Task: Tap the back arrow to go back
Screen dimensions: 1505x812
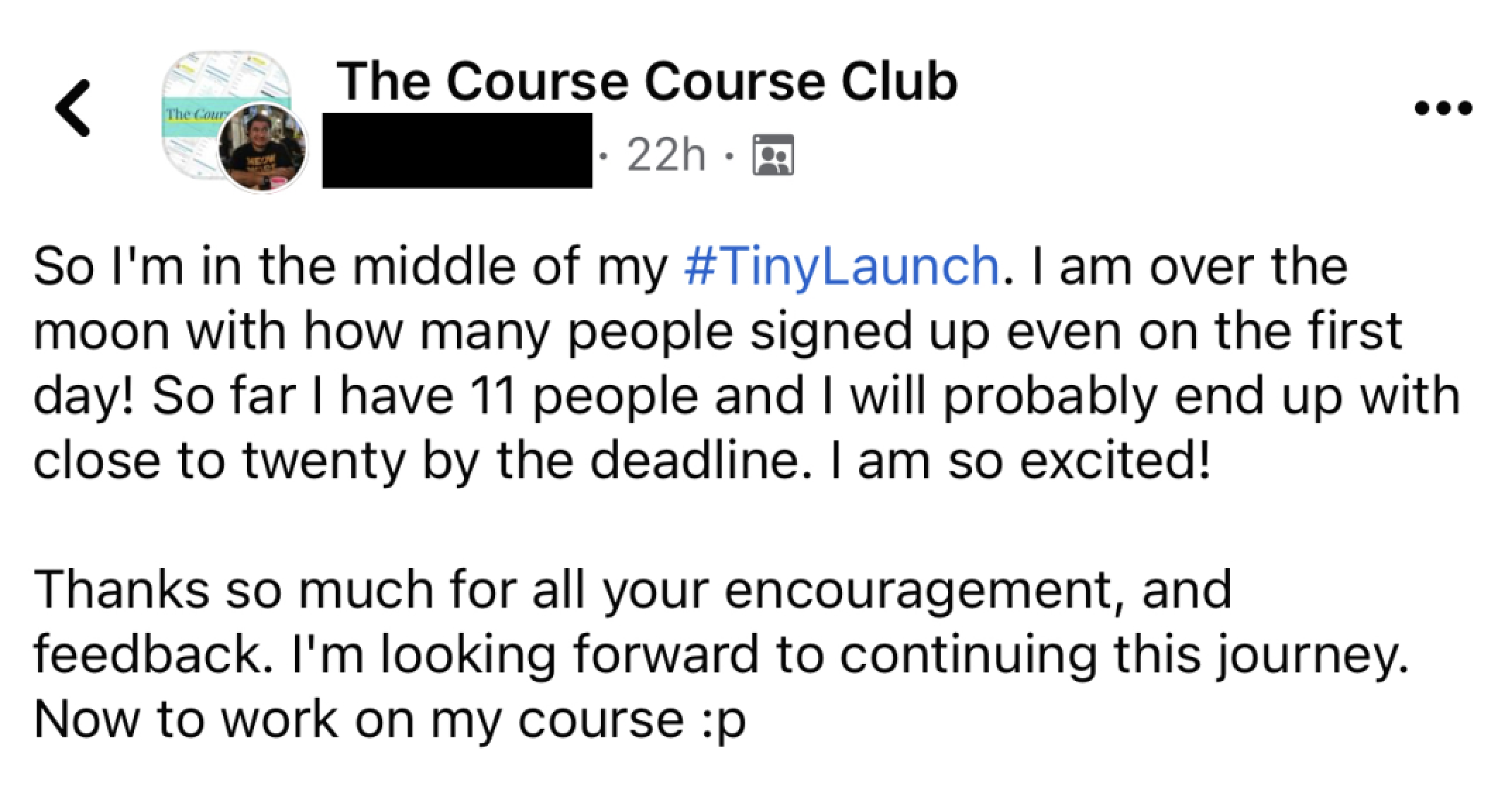Action: 73,108
